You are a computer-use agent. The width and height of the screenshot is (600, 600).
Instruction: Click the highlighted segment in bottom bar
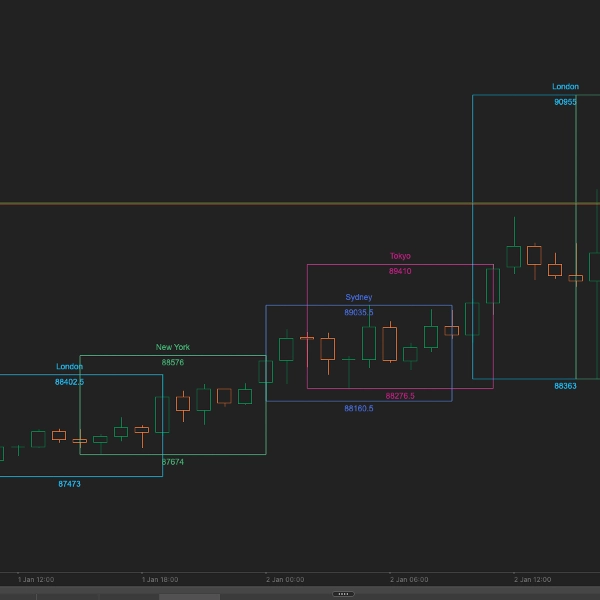(189, 597)
